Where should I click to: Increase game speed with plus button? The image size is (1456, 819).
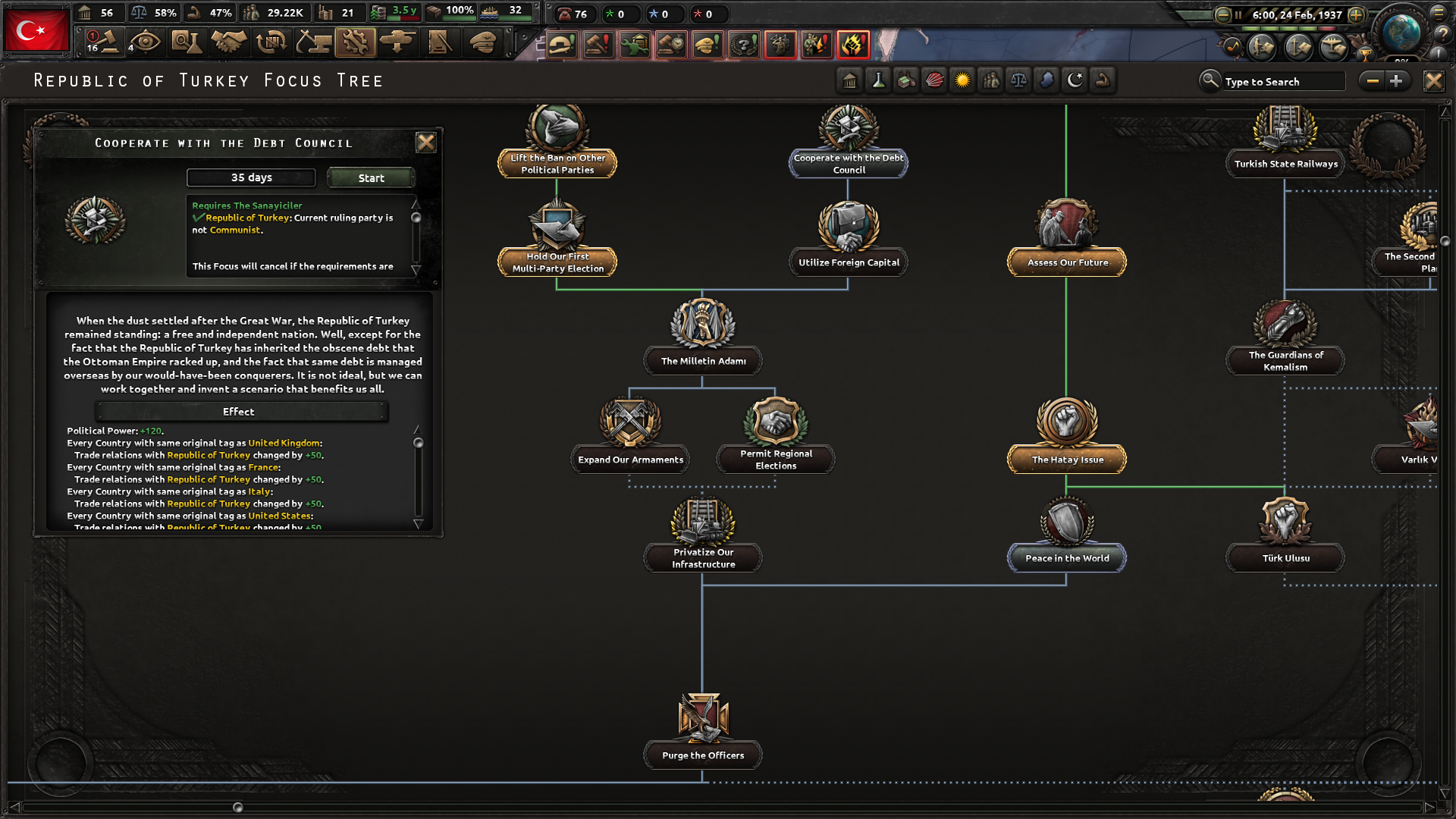tap(1356, 14)
